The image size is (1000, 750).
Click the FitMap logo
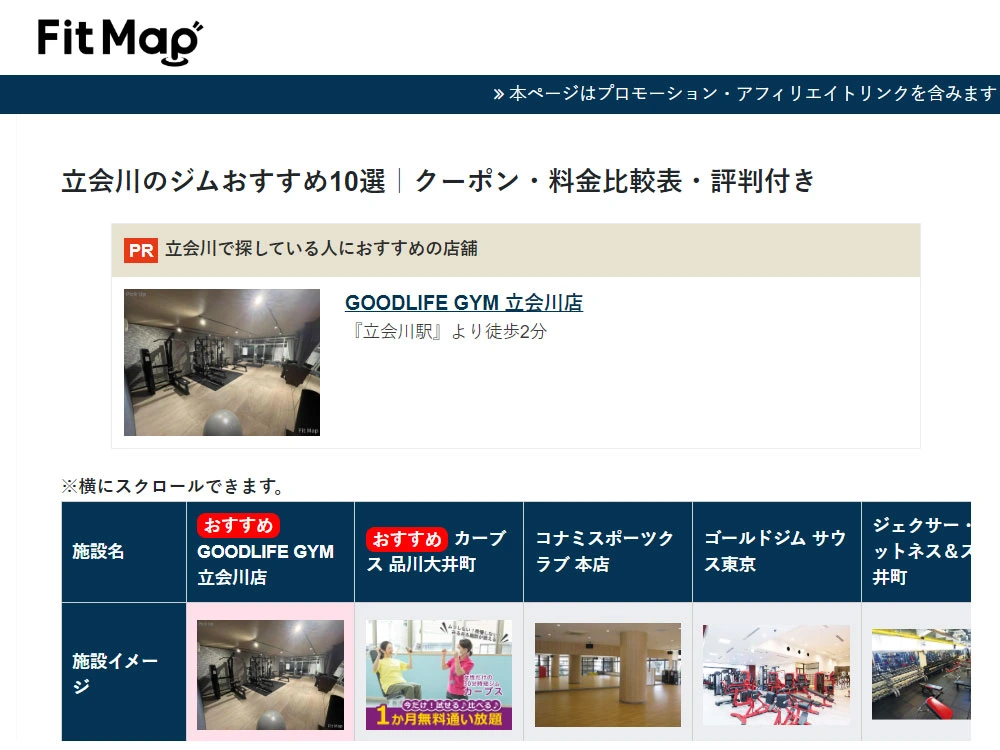(119, 41)
